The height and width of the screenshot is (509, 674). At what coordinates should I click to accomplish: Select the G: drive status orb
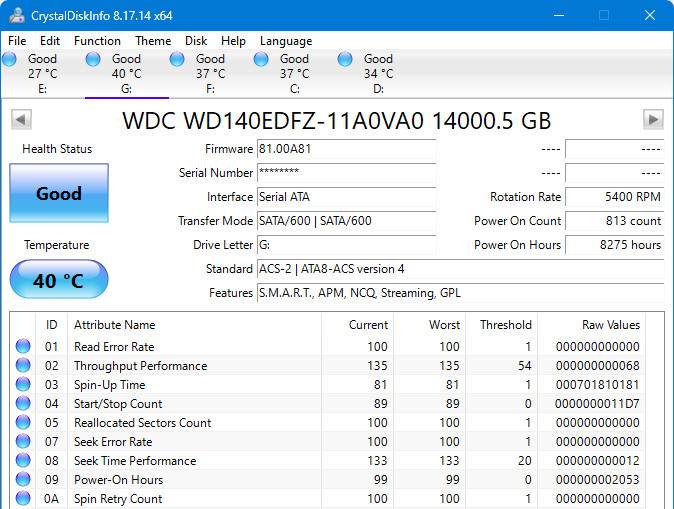94,60
